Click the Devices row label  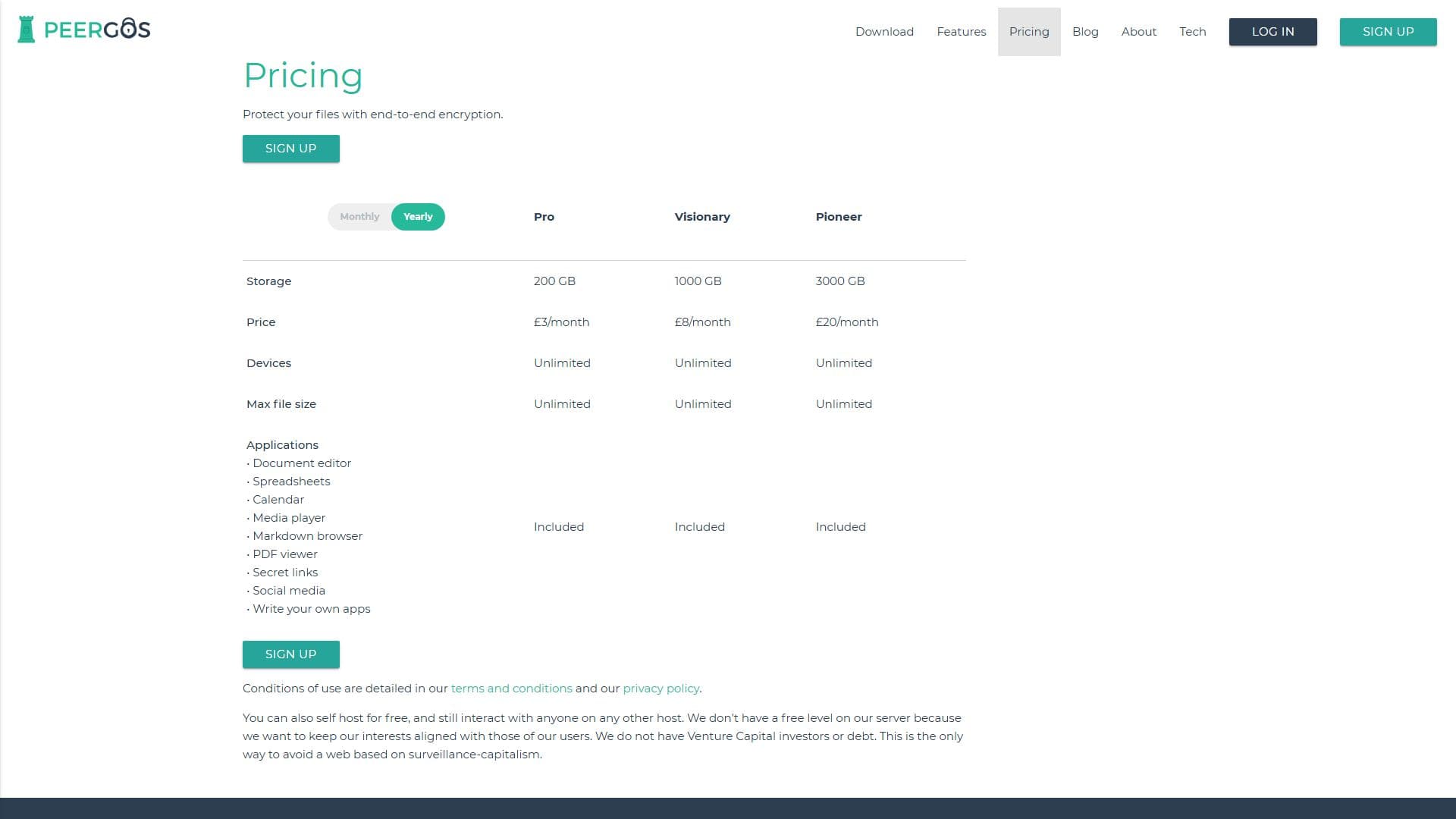pyautogui.click(x=268, y=363)
